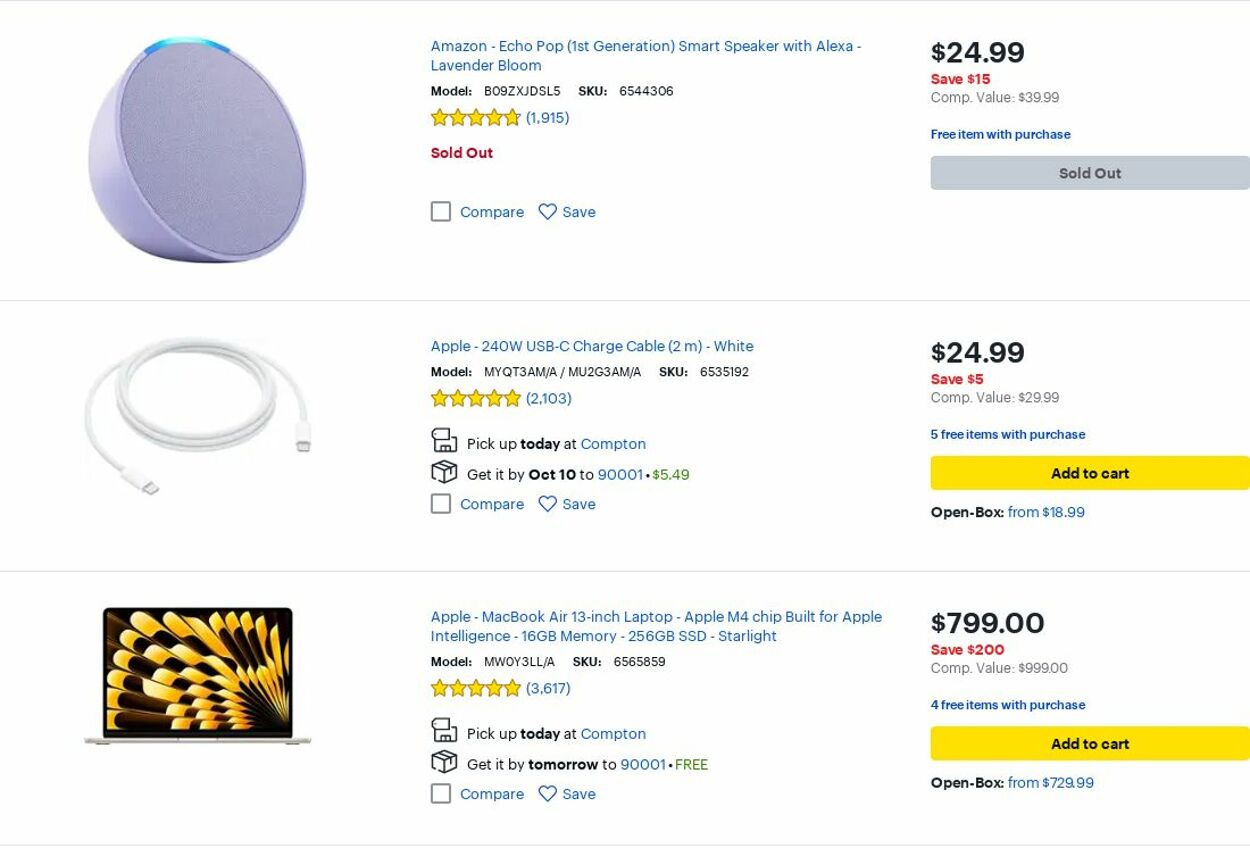Viewport: 1250px width, 848px height.
Task: Click the 5 free items with purchase link
Action: (1007, 435)
